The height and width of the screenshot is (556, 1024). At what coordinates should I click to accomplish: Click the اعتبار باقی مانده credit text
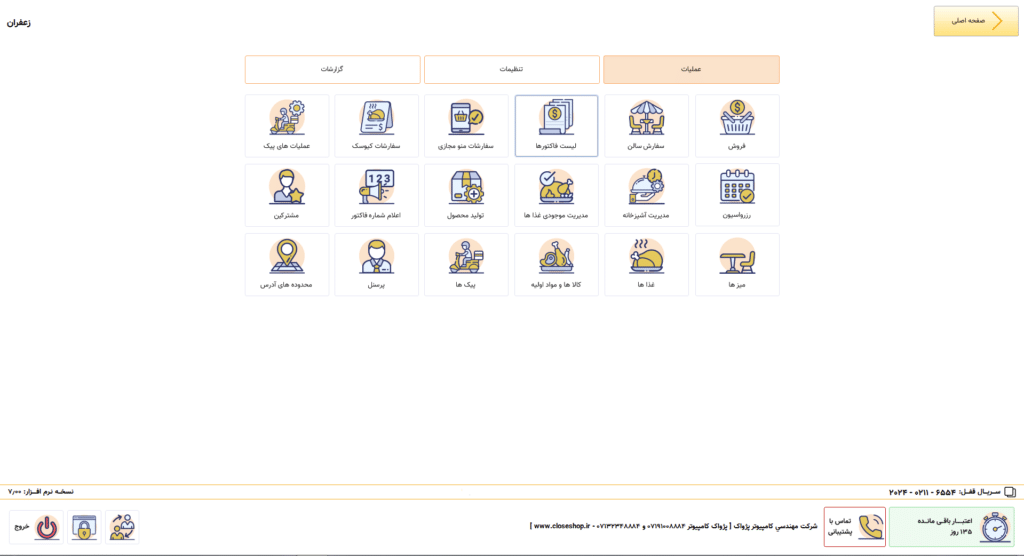(x=944, y=521)
